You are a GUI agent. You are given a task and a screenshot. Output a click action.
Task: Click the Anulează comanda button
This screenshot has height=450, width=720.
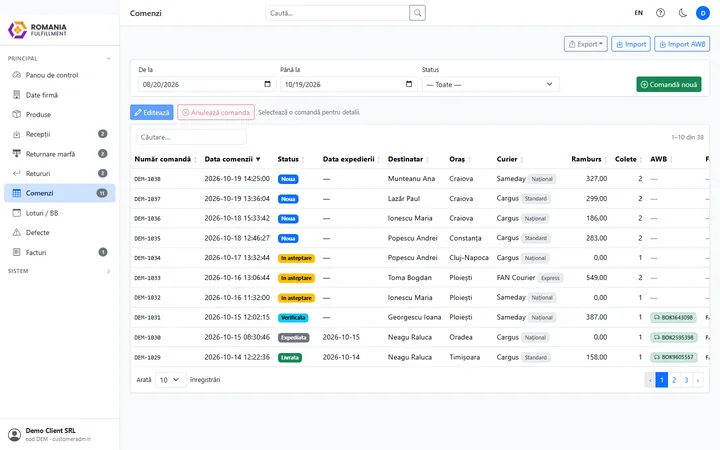click(x=216, y=112)
